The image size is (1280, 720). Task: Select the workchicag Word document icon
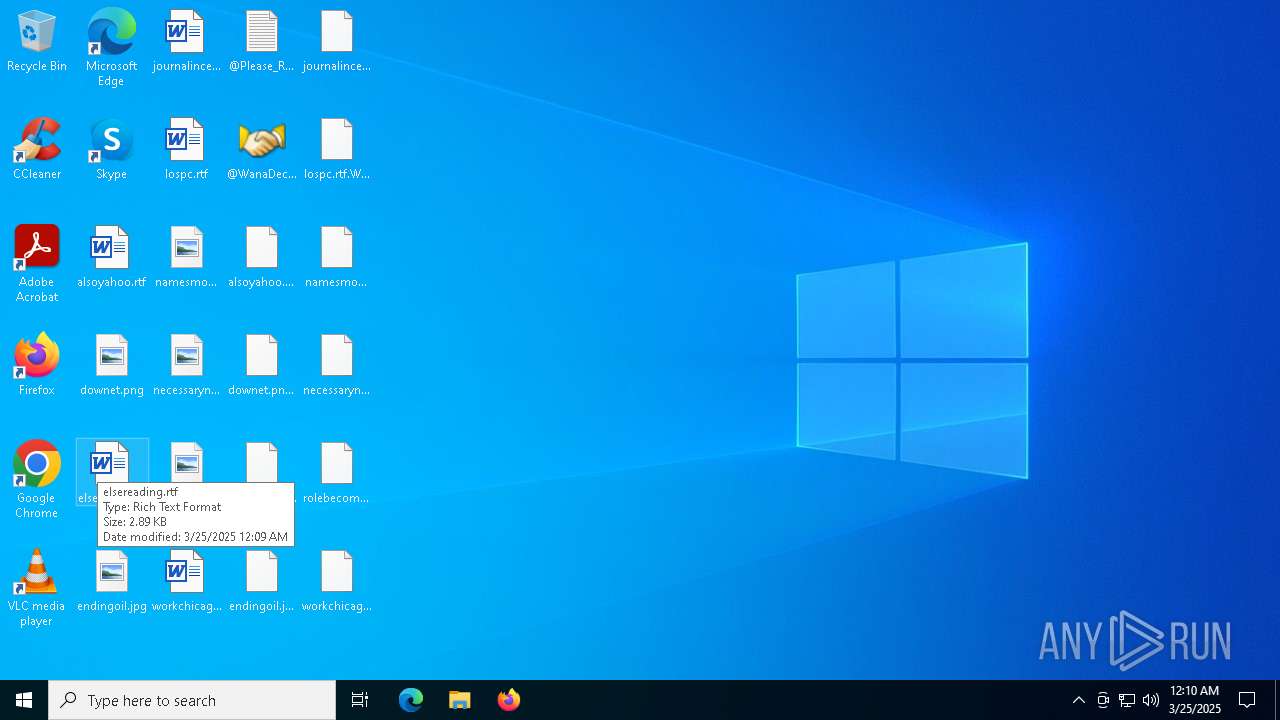coord(186,581)
